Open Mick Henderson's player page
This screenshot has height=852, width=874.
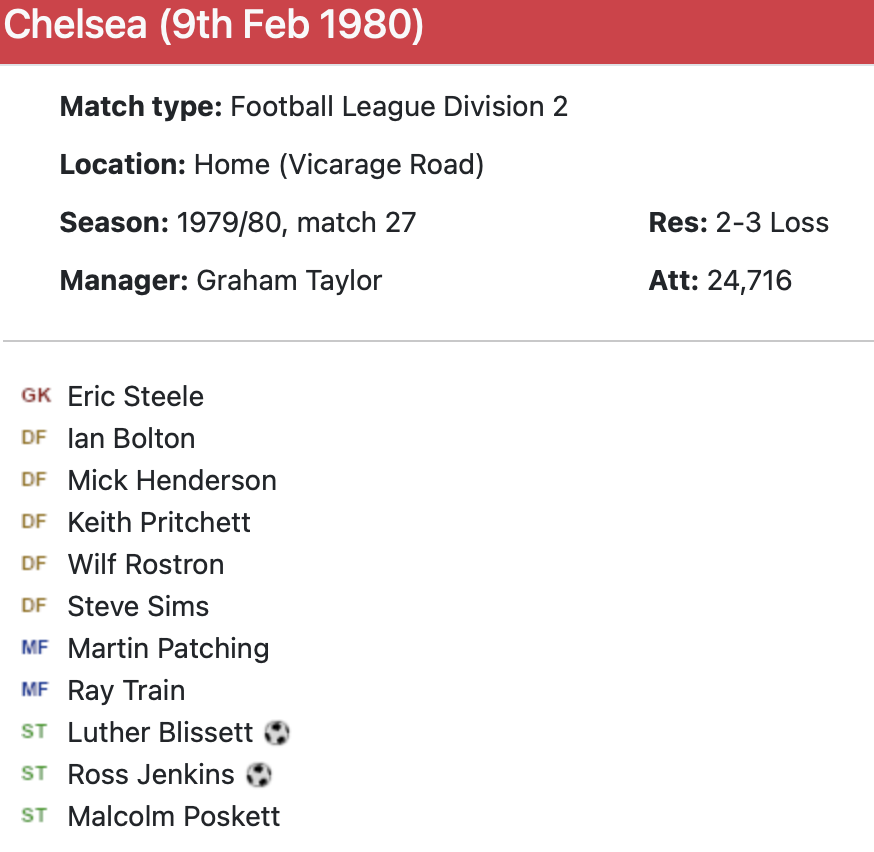172,480
